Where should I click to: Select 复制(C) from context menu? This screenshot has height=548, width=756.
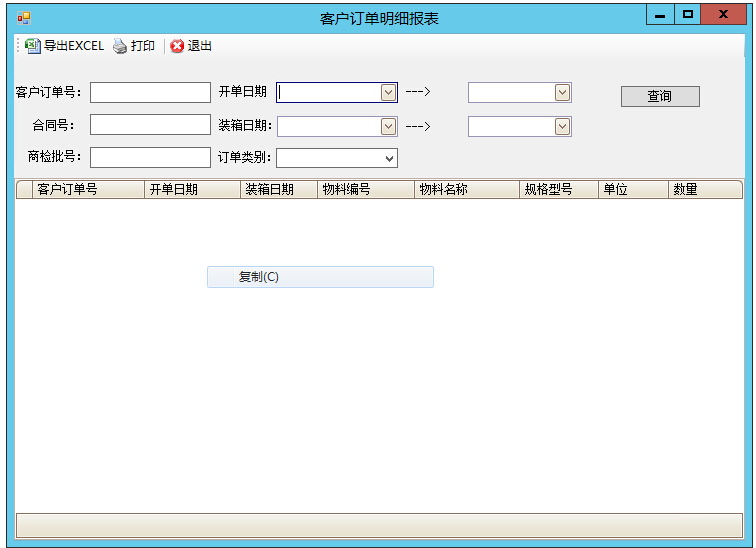(x=320, y=277)
